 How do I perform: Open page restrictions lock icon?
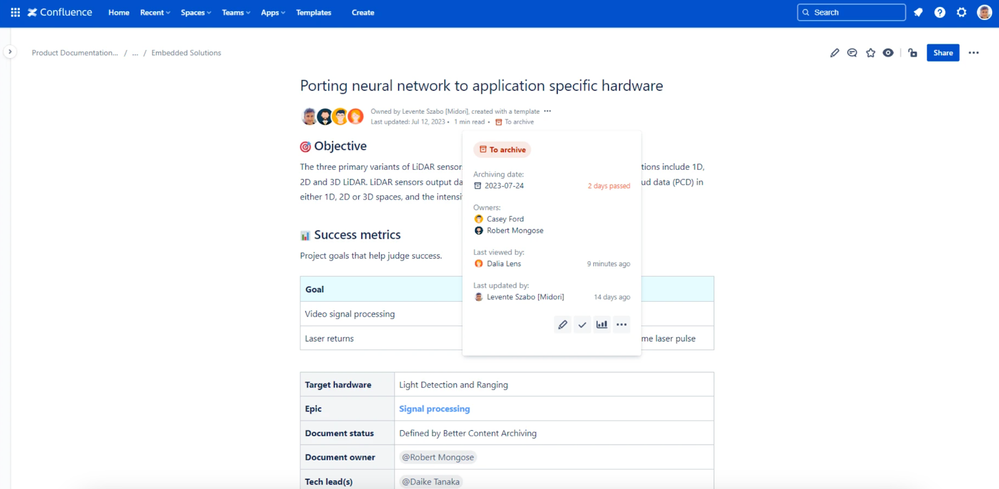912,53
